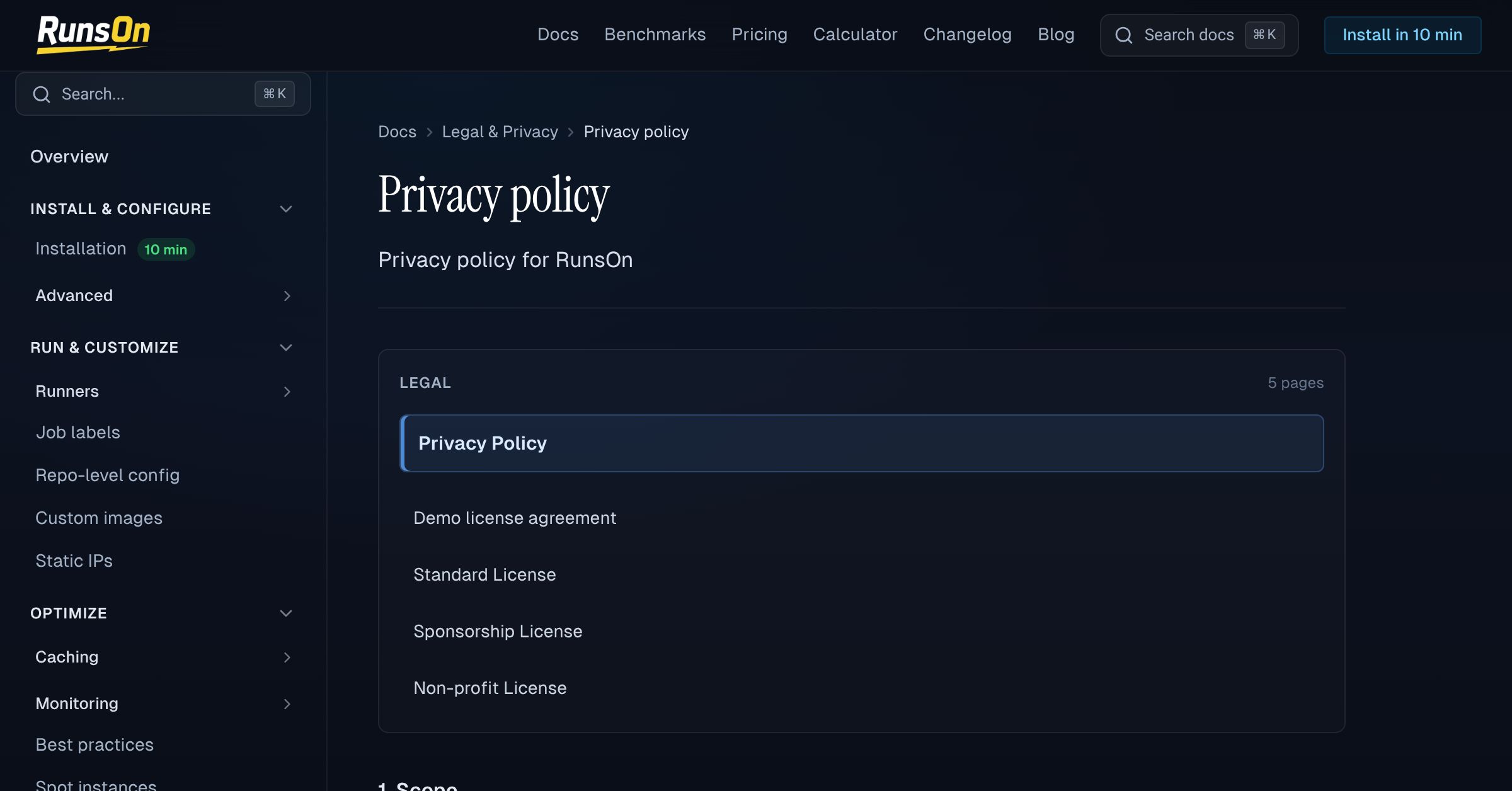1512x791 pixels.
Task: Click the header search magnifier icon
Action: click(x=1124, y=35)
